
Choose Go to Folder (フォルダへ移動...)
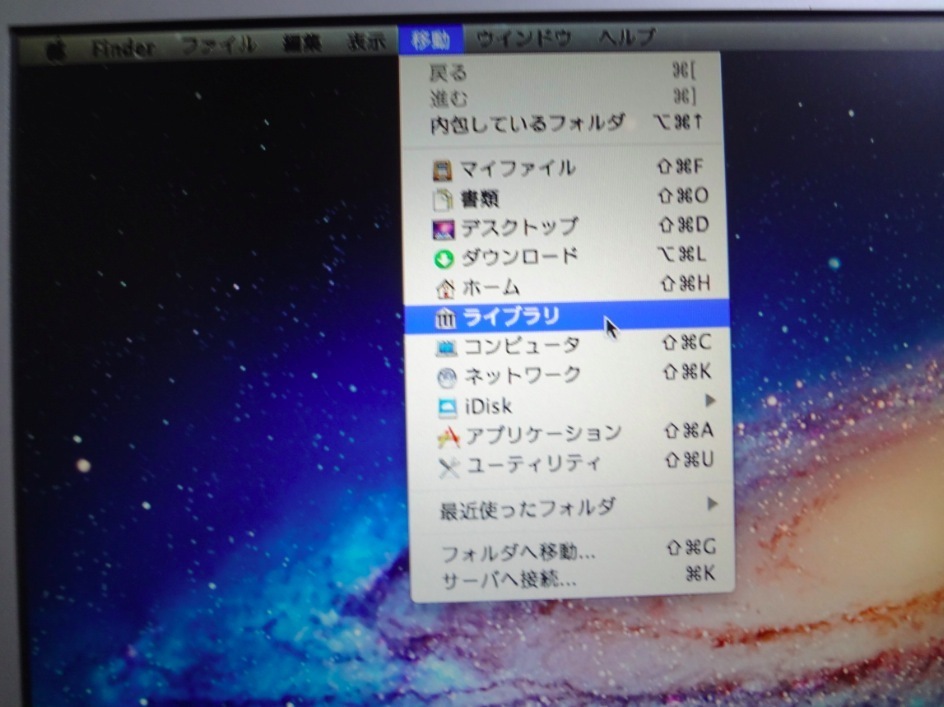click(x=519, y=553)
